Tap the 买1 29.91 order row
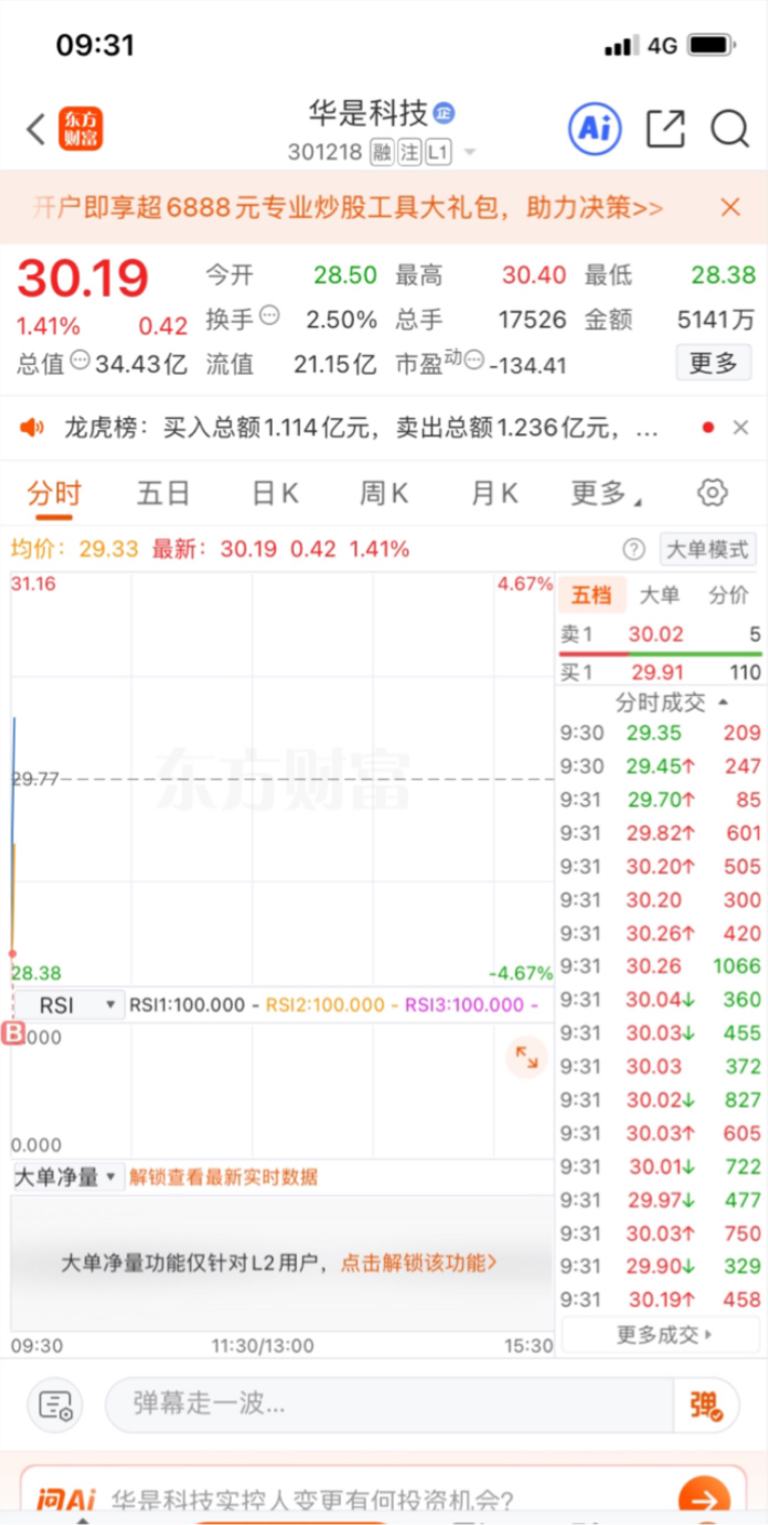 (660, 673)
